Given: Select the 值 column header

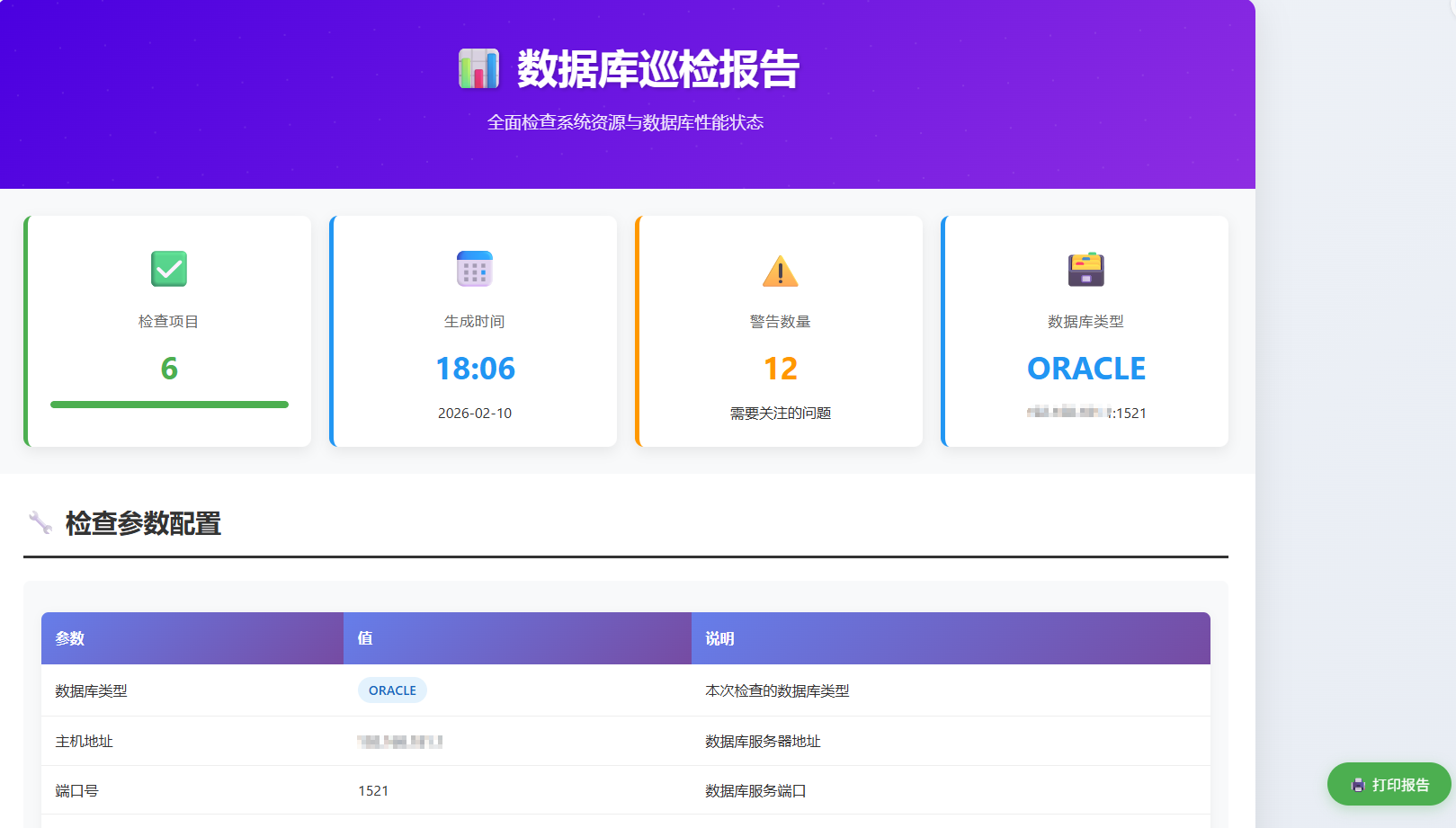Looking at the screenshot, I should click(x=517, y=638).
